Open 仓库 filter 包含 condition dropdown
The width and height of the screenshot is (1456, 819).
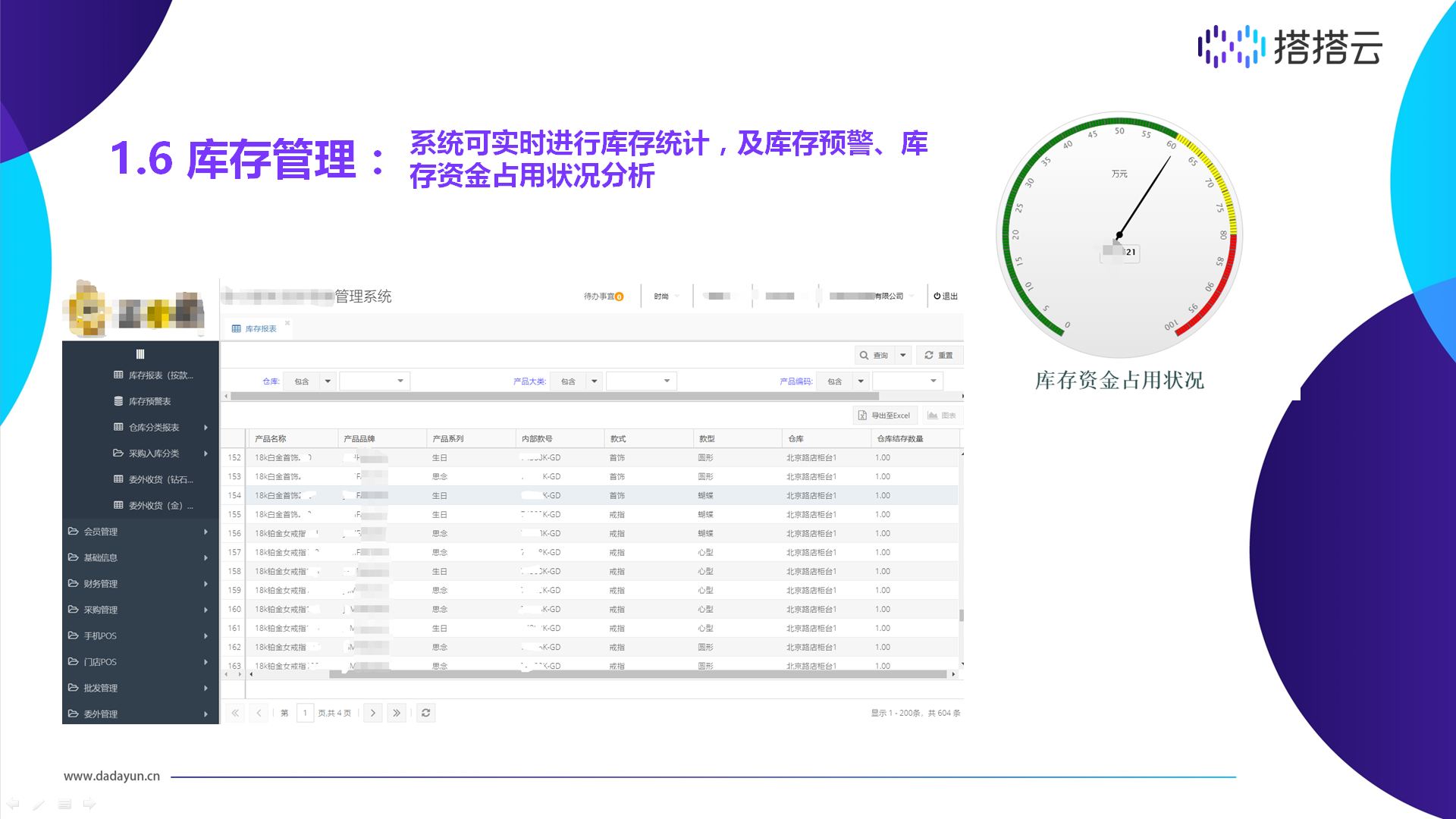coord(328,381)
